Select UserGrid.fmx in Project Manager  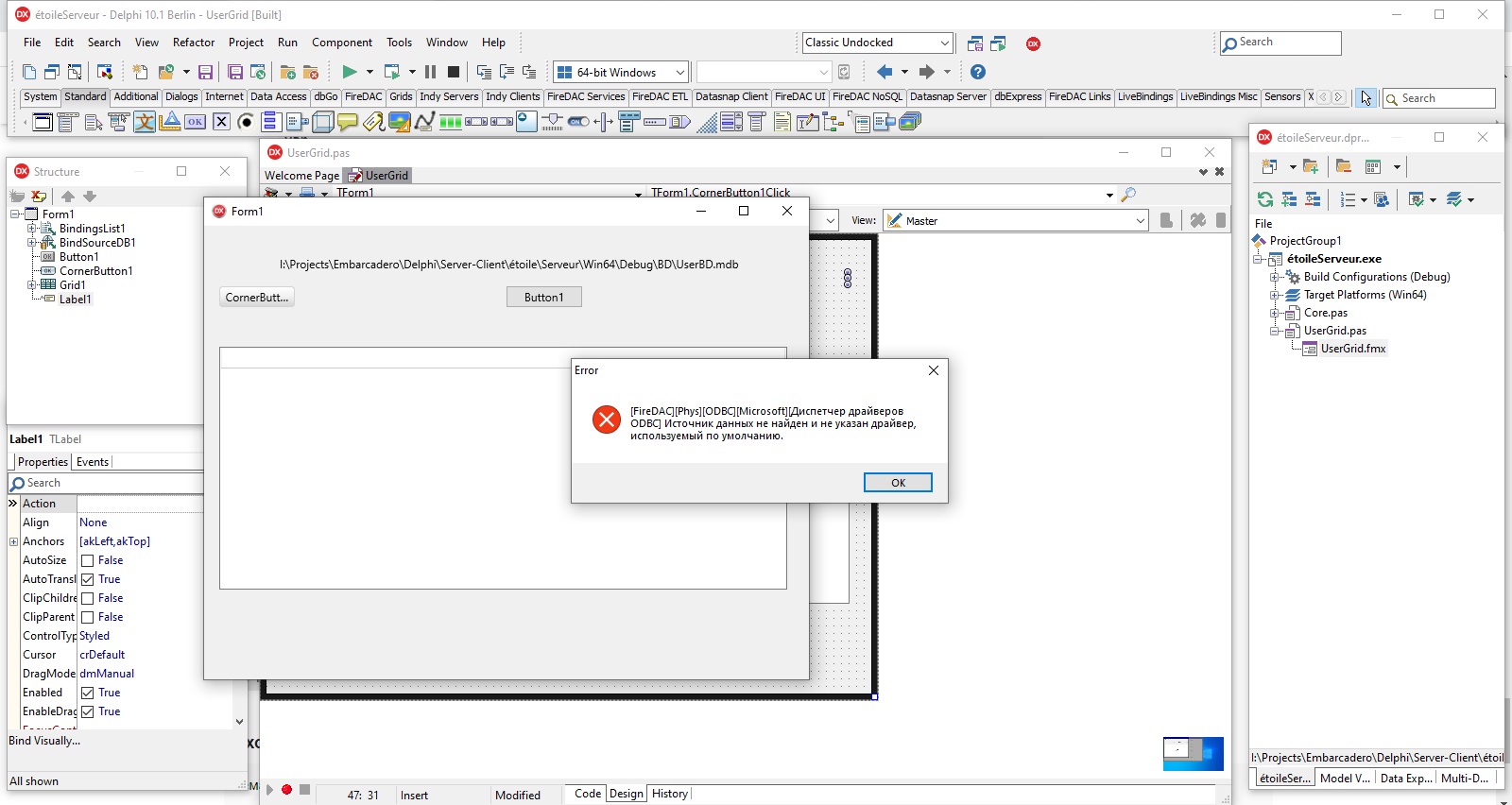point(1352,349)
